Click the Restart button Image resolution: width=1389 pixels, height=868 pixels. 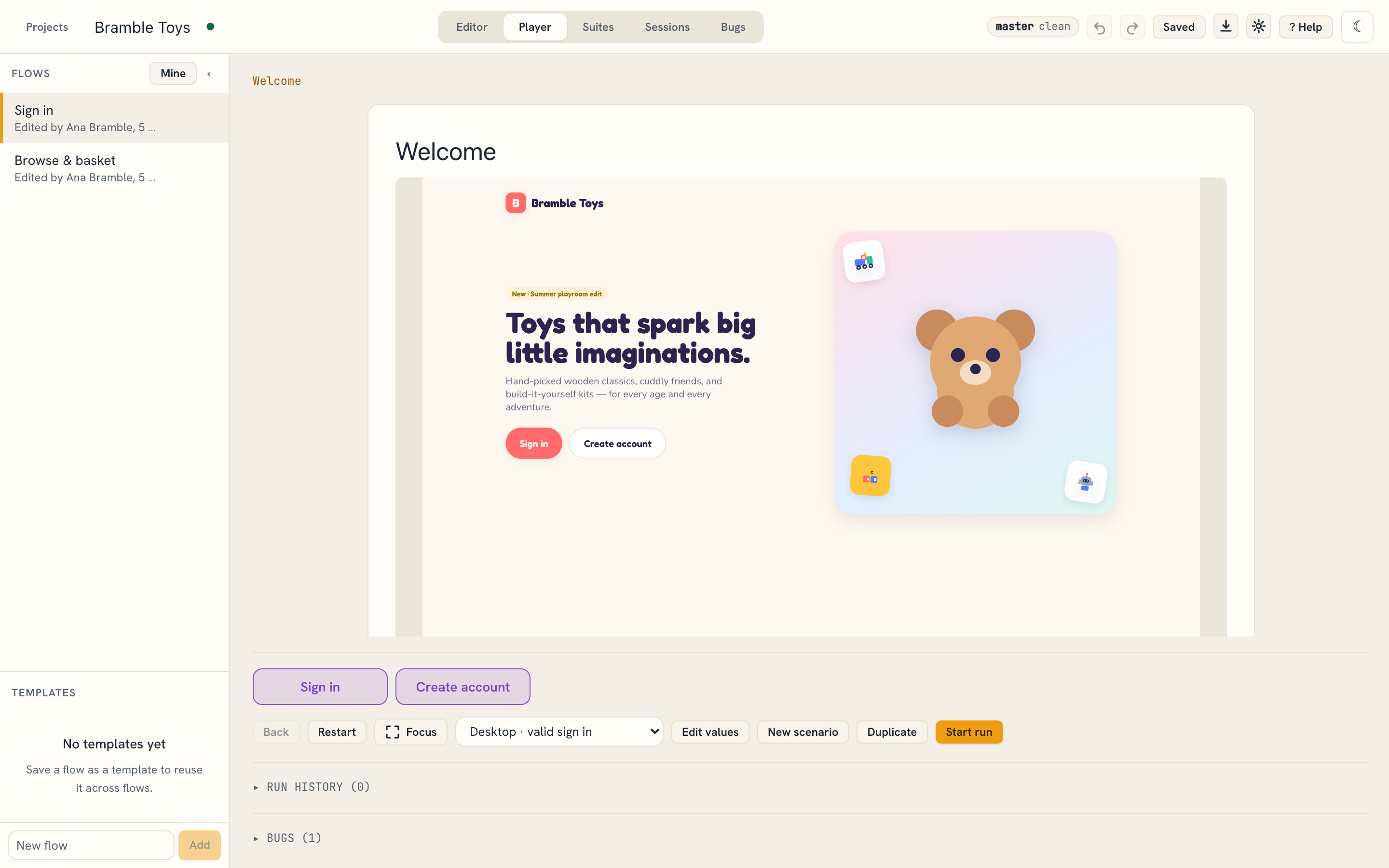(337, 732)
